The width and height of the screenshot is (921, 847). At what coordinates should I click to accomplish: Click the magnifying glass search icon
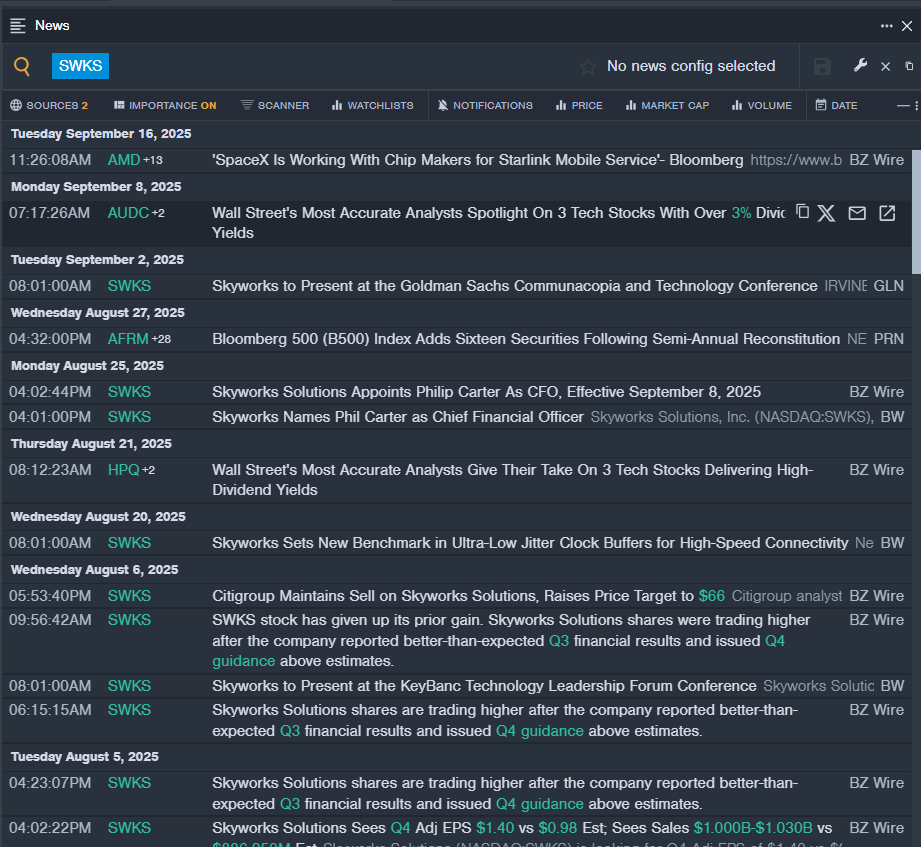point(22,67)
